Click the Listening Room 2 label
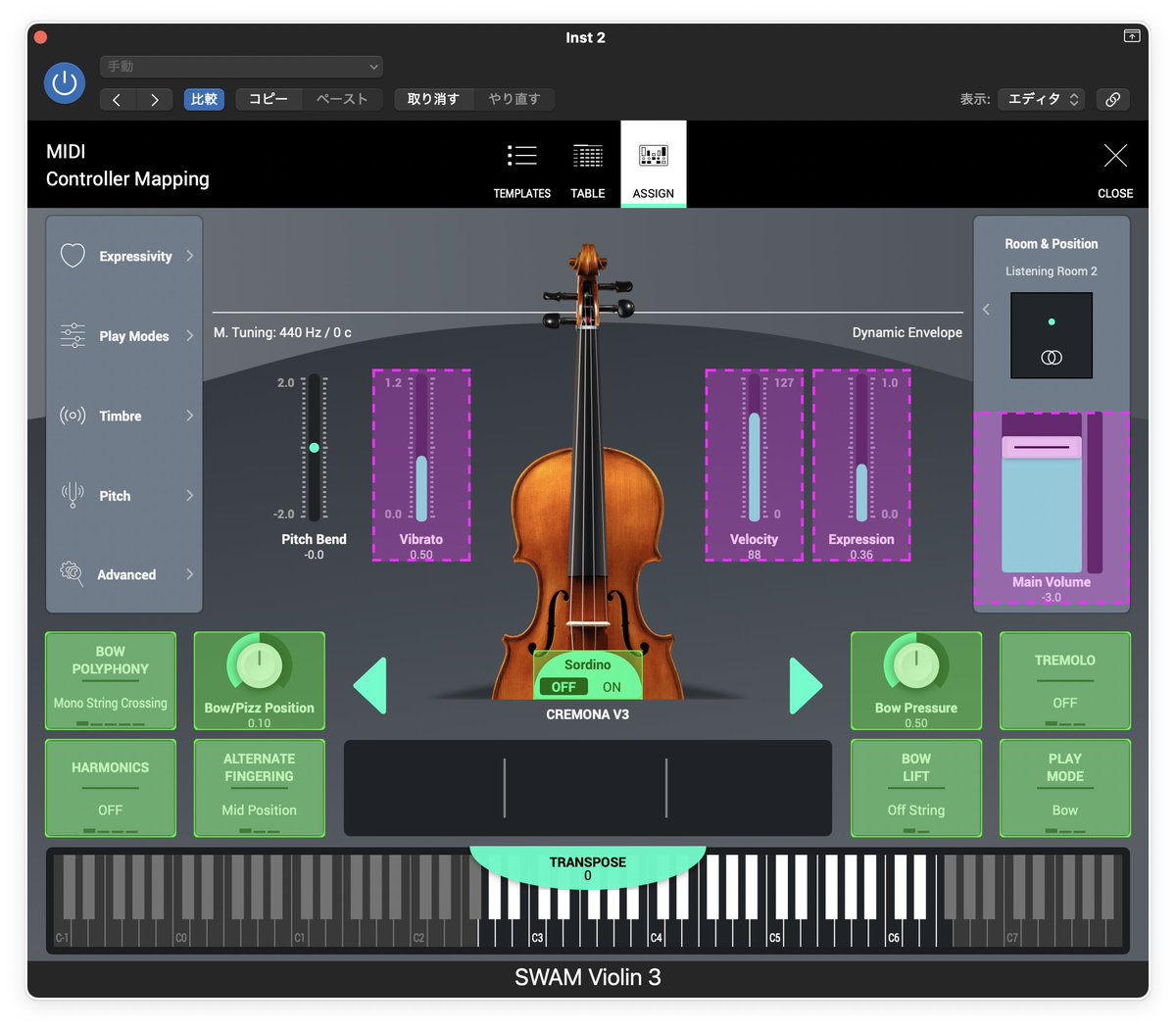 click(x=1052, y=271)
